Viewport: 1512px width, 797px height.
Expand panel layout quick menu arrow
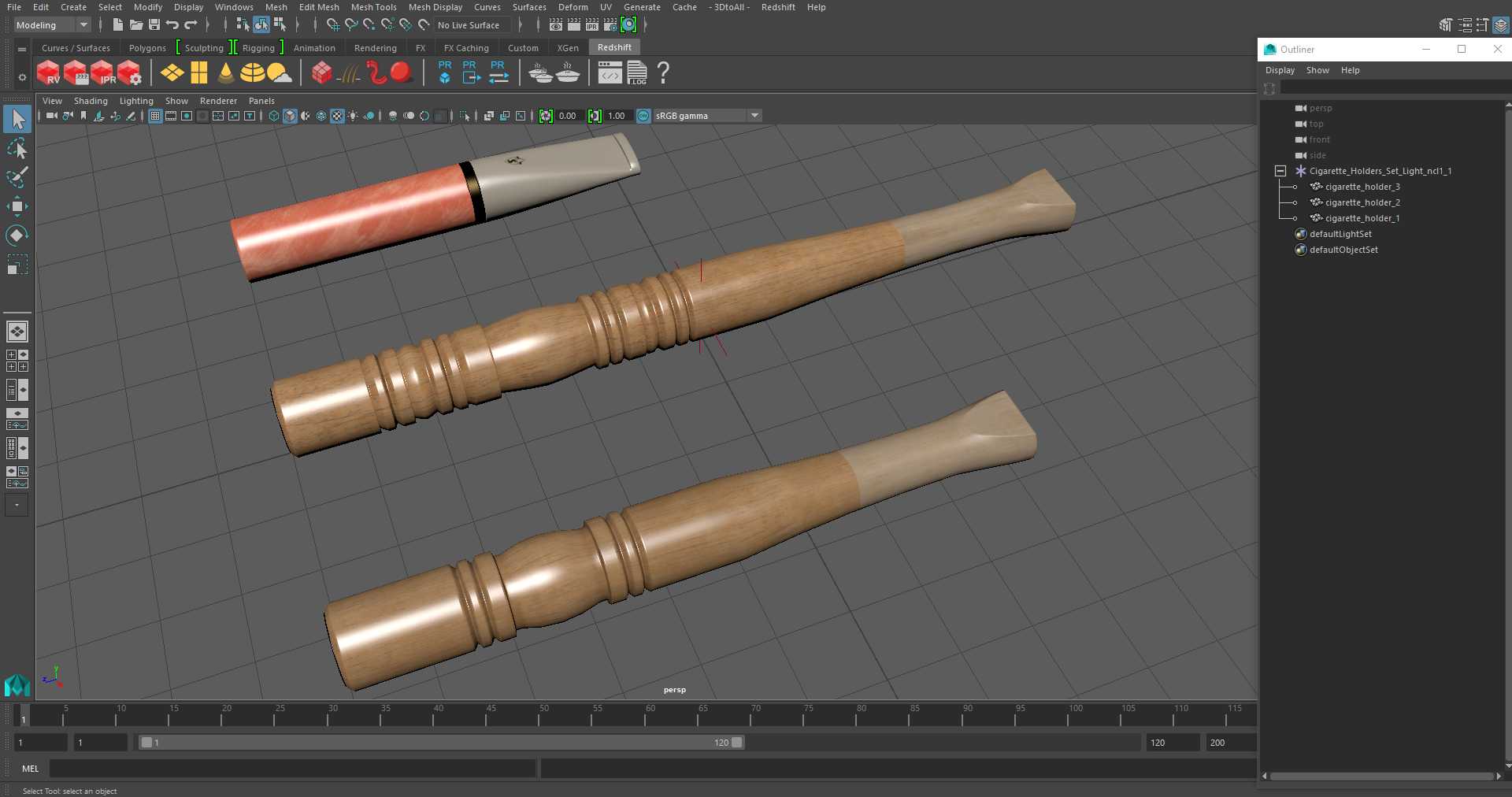point(17,506)
